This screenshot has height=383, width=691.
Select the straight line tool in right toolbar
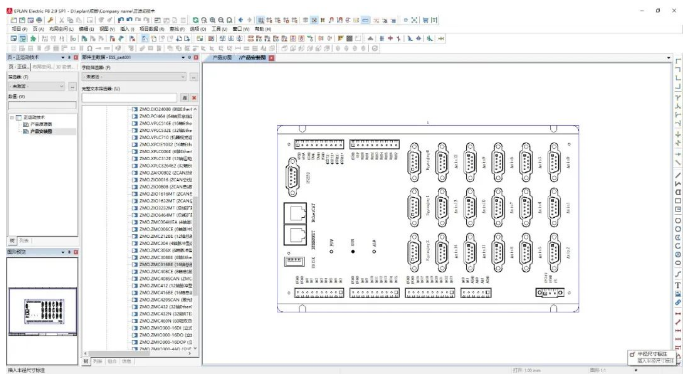[678, 175]
